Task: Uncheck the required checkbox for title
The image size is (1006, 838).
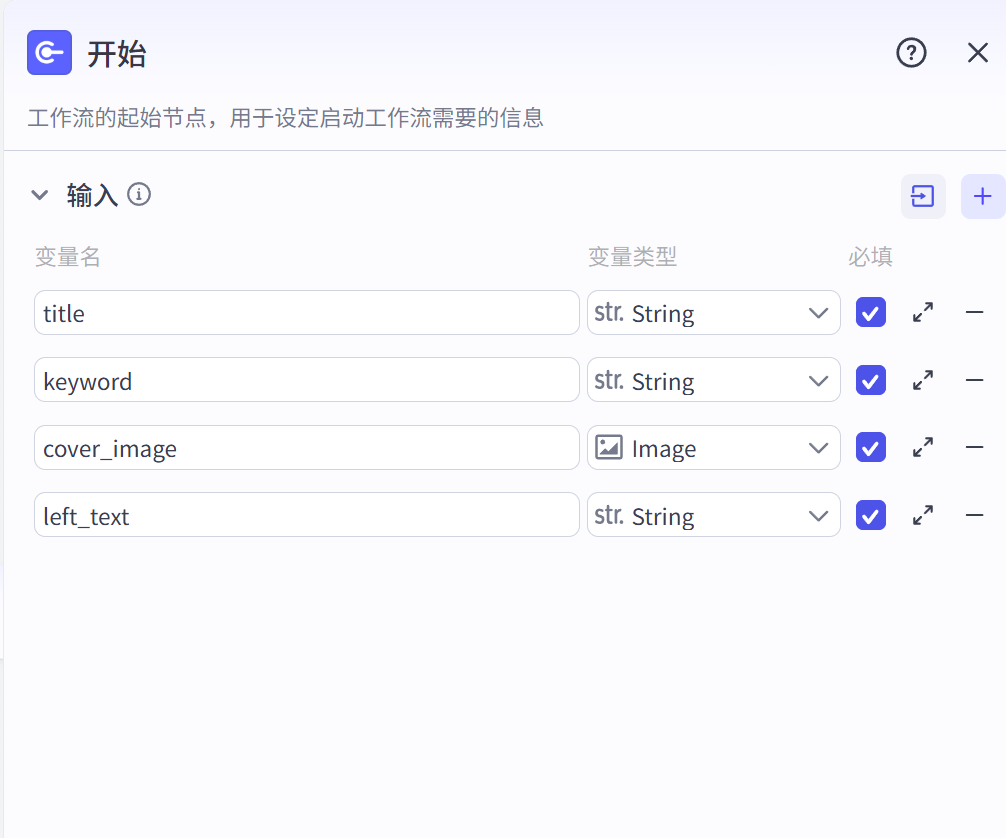Action: point(870,312)
